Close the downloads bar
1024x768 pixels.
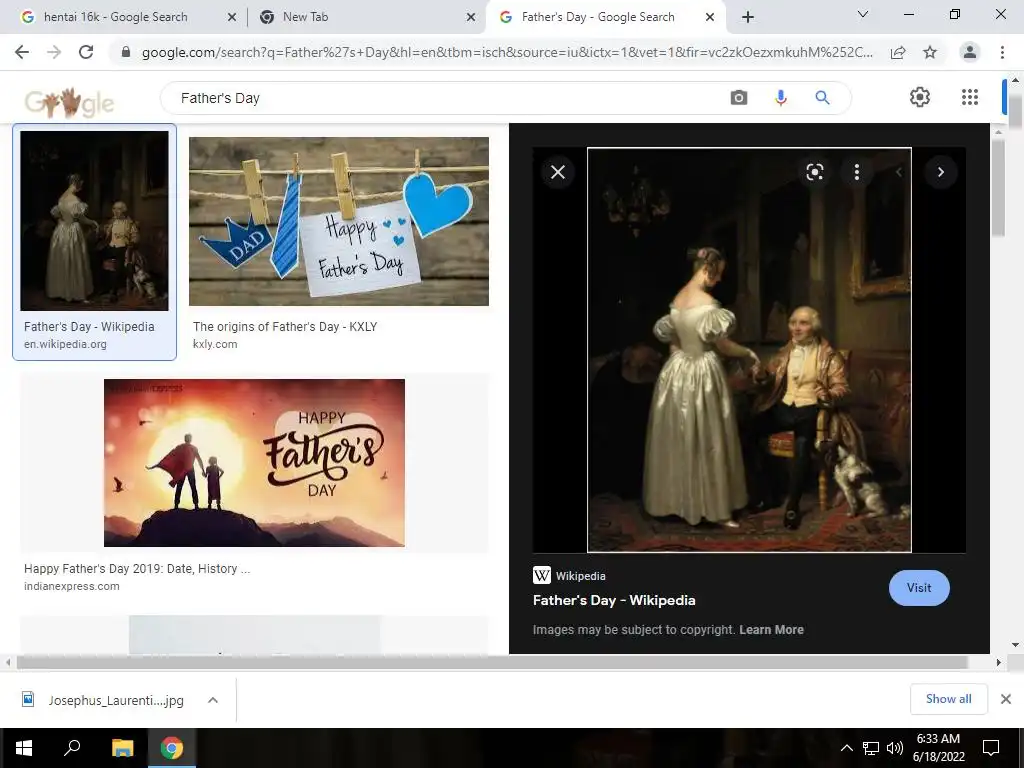click(x=1006, y=699)
